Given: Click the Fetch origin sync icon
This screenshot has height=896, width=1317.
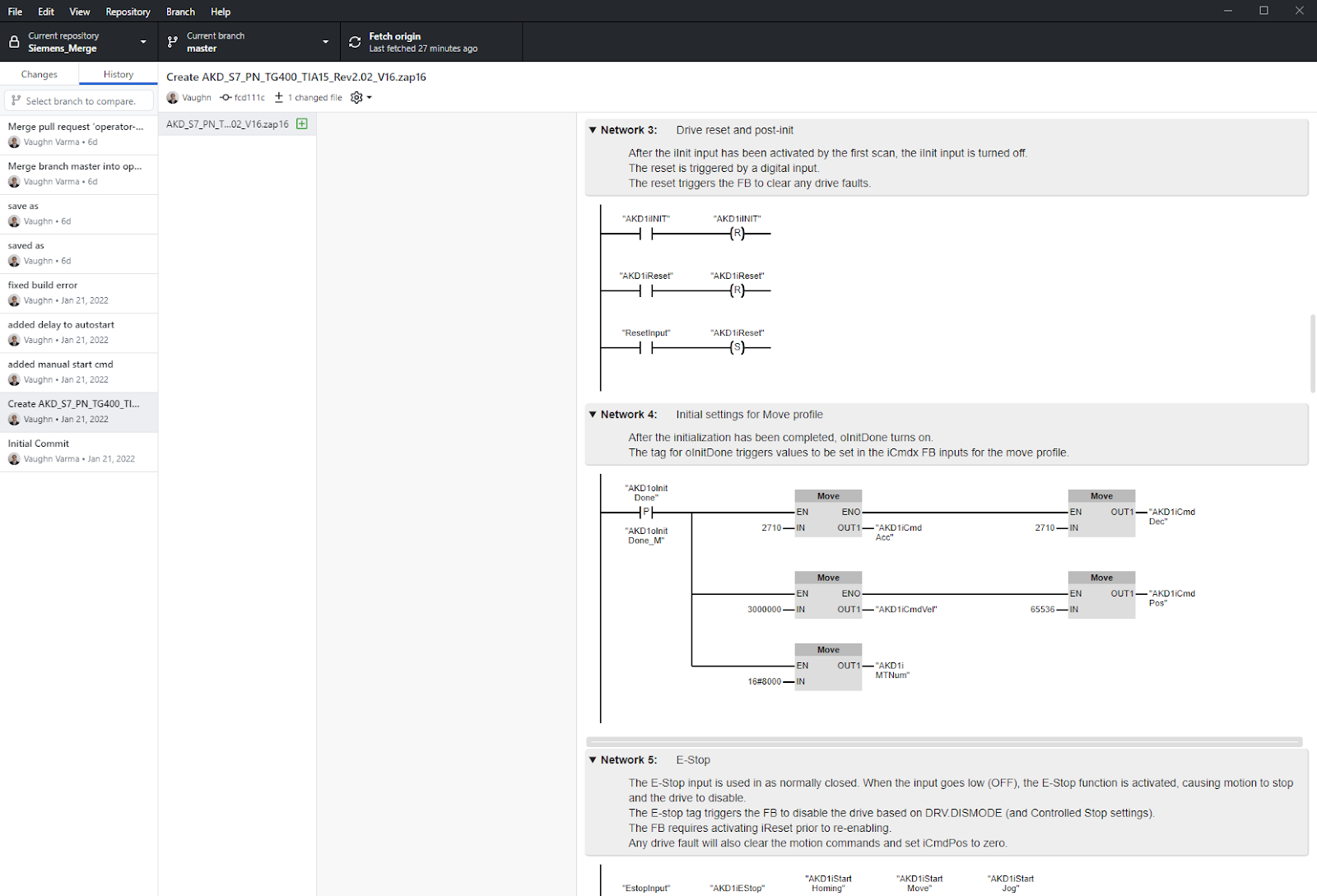Looking at the screenshot, I should pyautogui.click(x=355, y=42).
